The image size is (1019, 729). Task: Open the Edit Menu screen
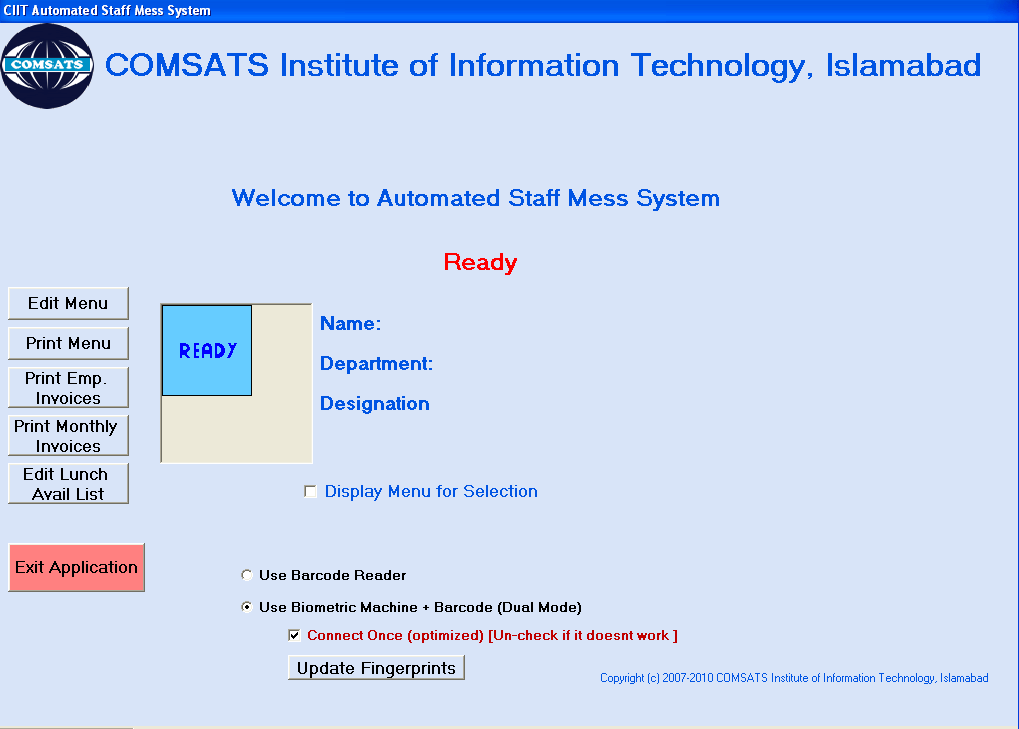(x=68, y=303)
